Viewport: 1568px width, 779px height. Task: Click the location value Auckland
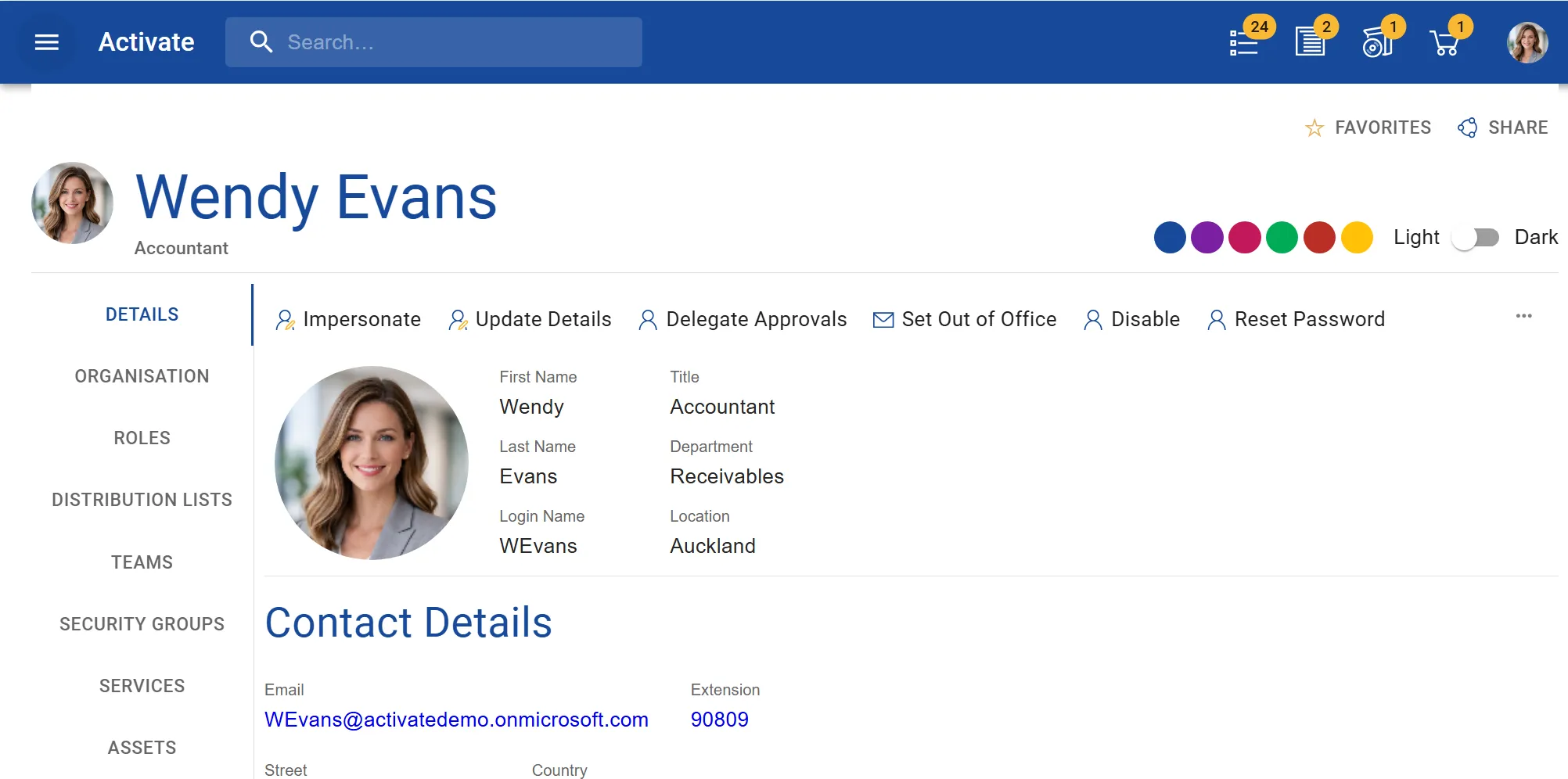713,547
